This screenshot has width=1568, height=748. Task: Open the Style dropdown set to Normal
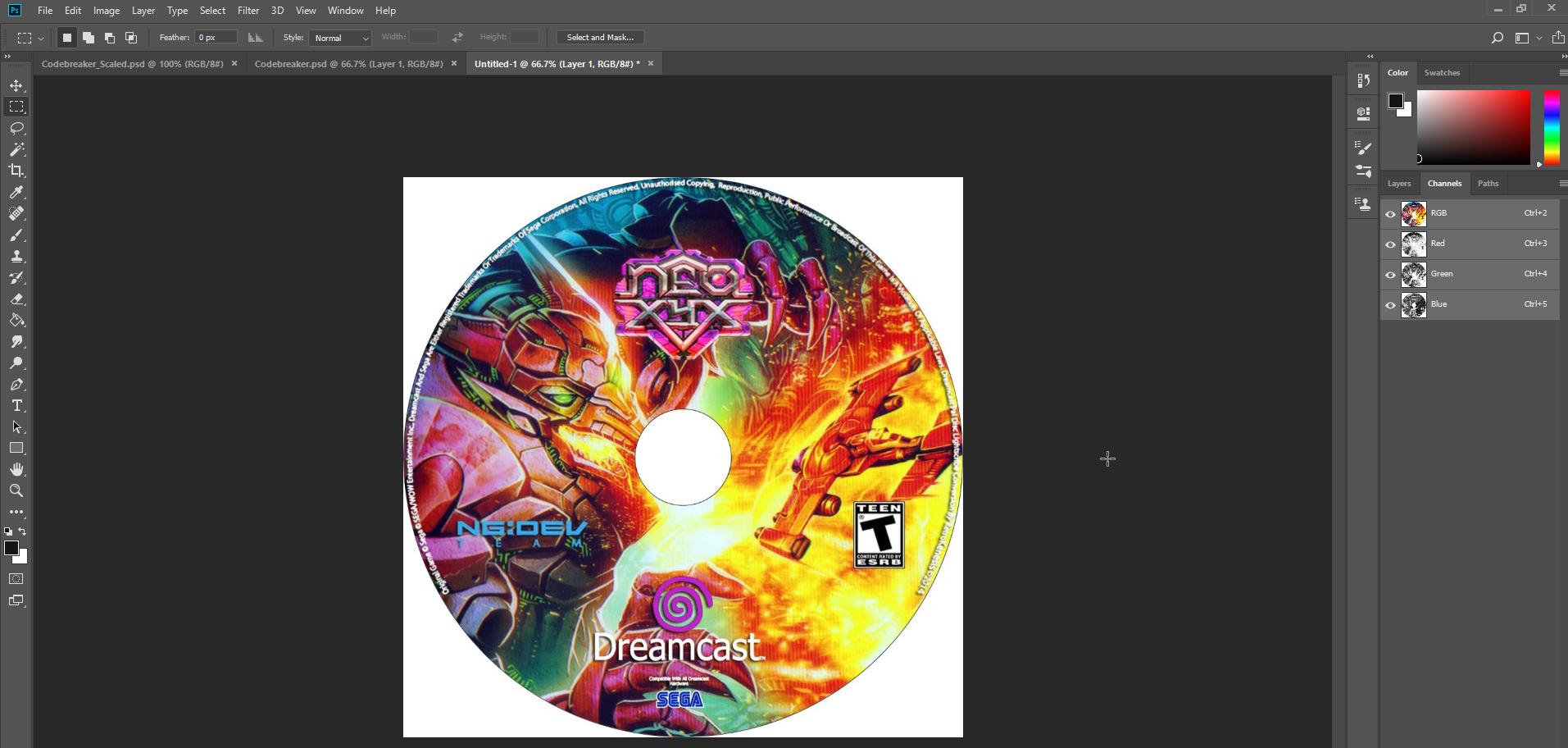340,38
